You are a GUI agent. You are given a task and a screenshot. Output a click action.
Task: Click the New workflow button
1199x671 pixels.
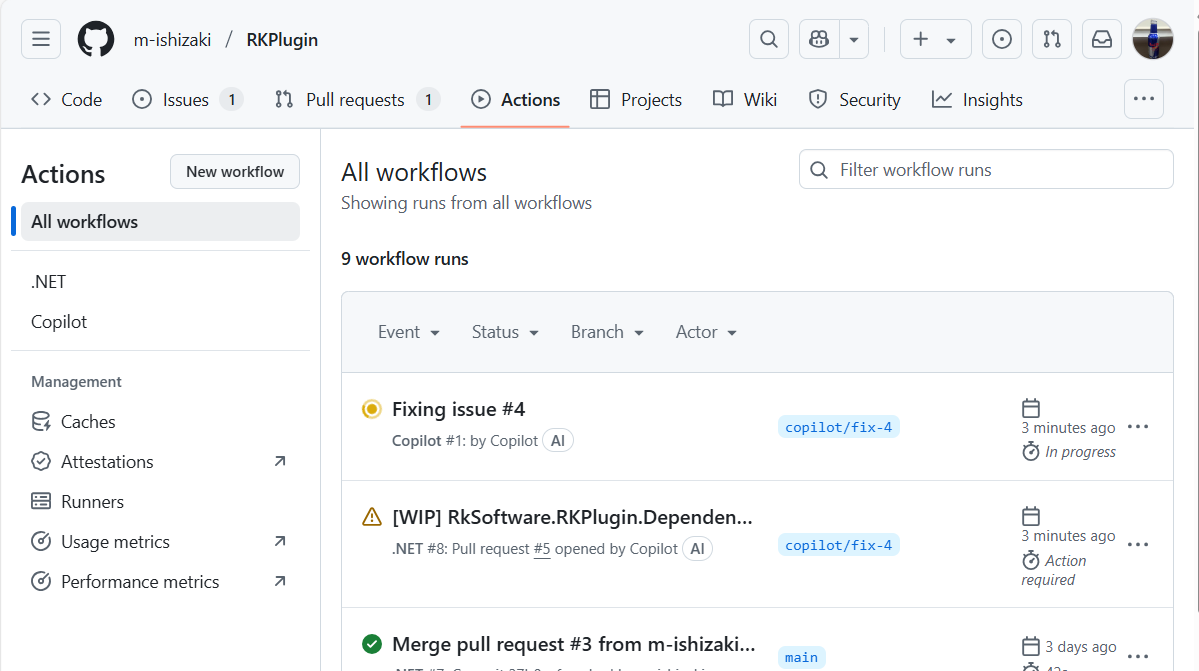click(235, 171)
